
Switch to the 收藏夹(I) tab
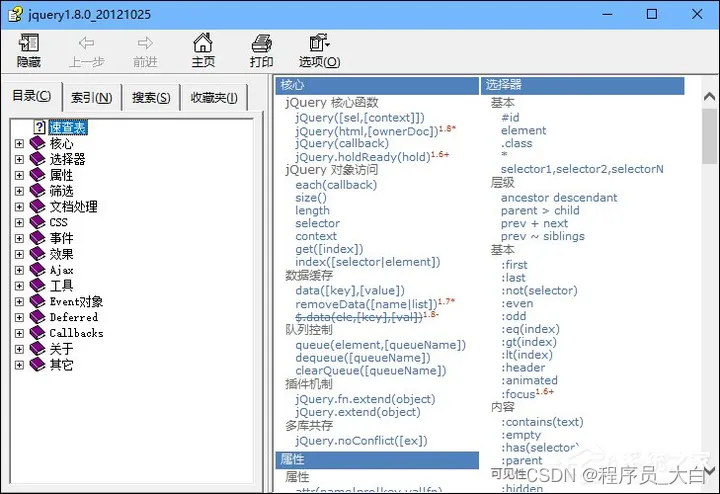pos(214,97)
